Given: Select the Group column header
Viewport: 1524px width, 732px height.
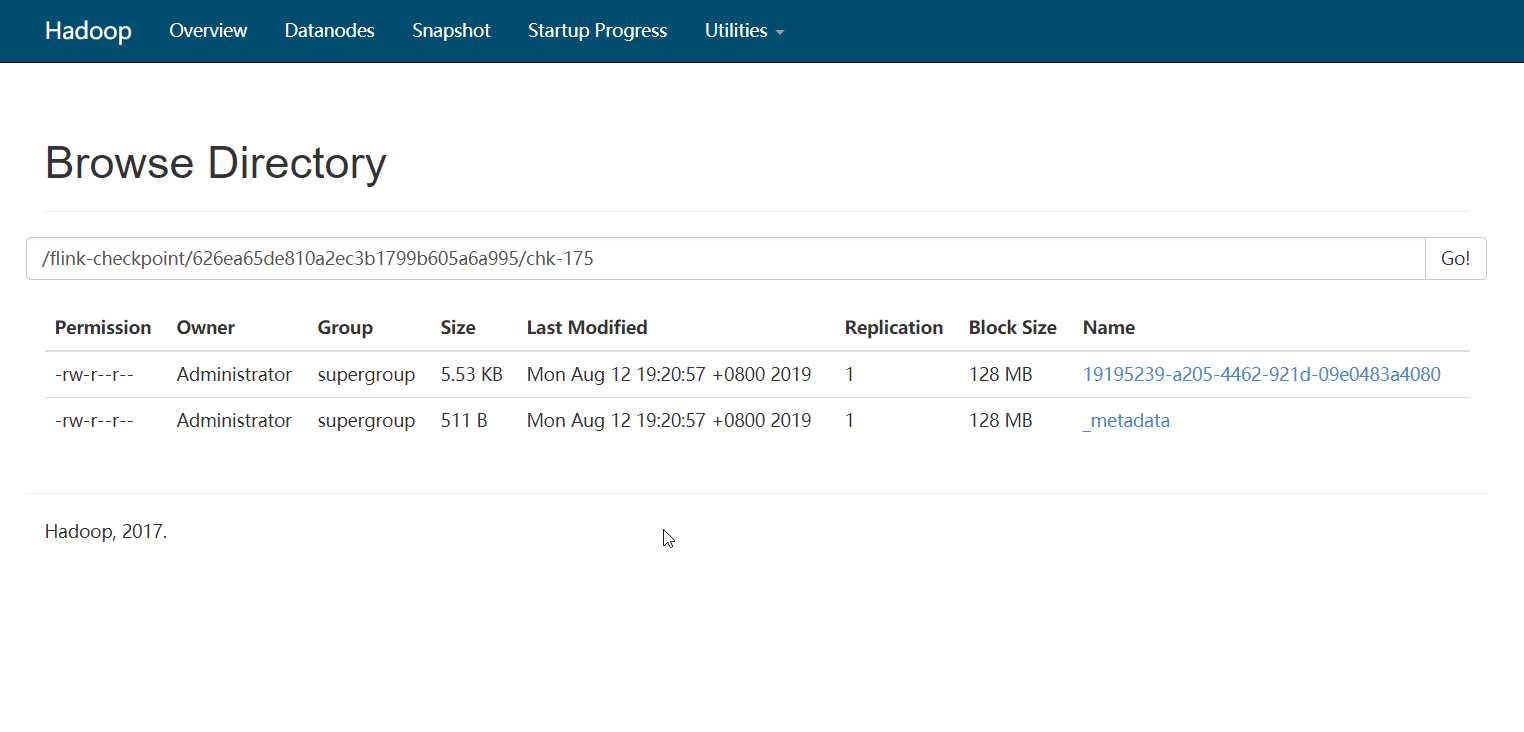Looking at the screenshot, I should coord(345,328).
